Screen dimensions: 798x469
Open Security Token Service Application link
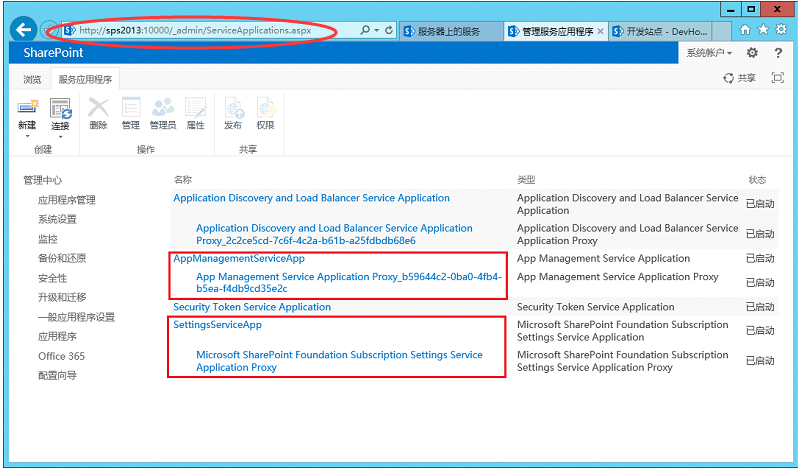point(252,307)
